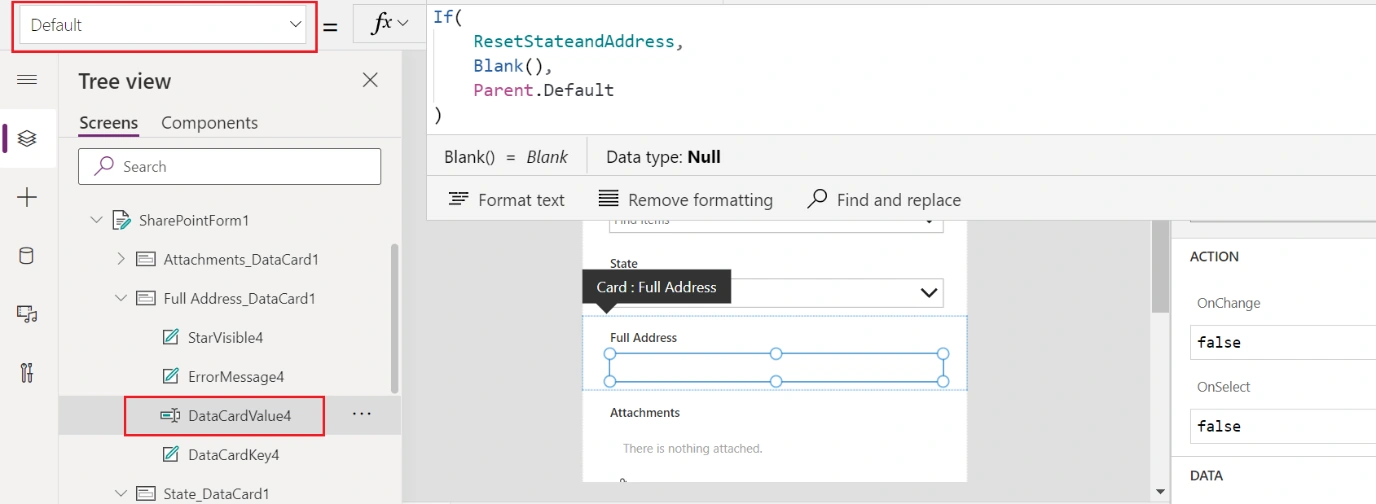This screenshot has height=504, width=1376.
Task: Select the Screens tab
Action: (x=108, y=123)
